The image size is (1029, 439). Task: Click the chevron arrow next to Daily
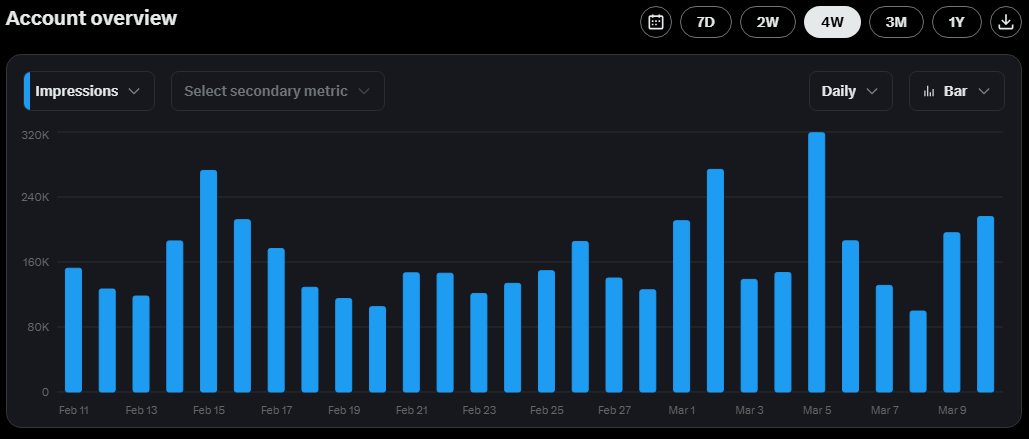click(872, 91)
